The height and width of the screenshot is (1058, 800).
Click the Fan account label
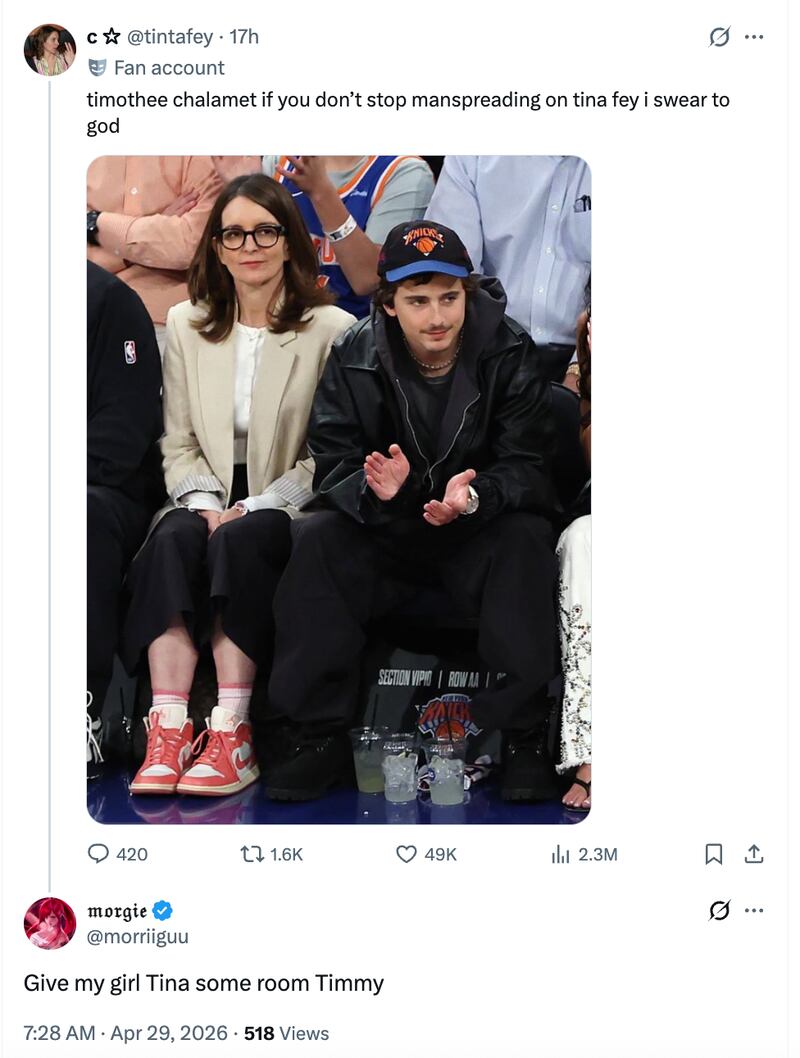pos(168,68)
